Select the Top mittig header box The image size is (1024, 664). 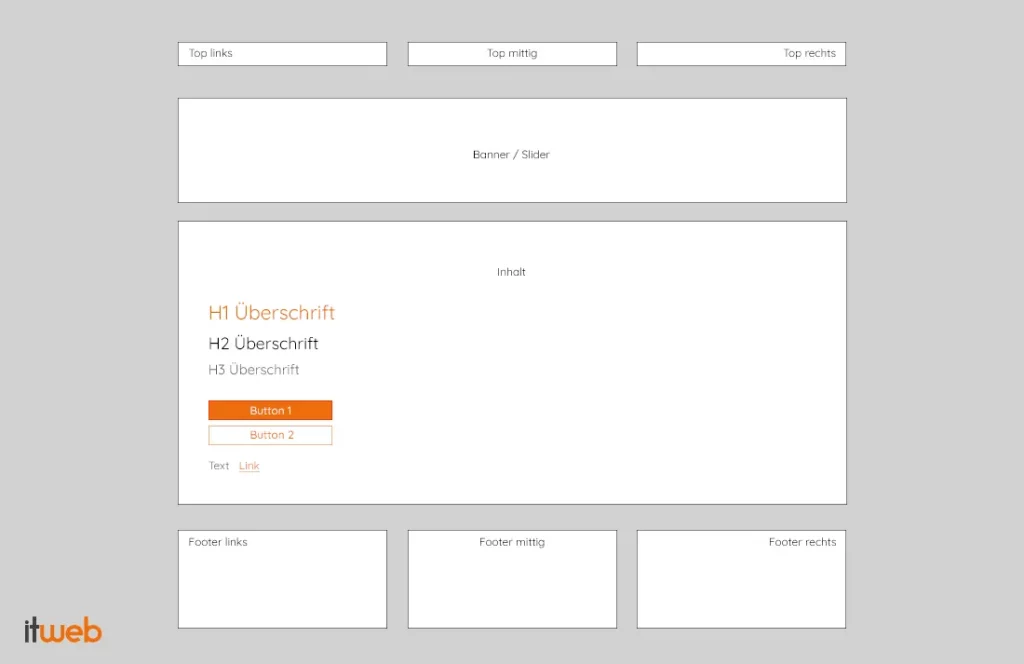point(512,54)
